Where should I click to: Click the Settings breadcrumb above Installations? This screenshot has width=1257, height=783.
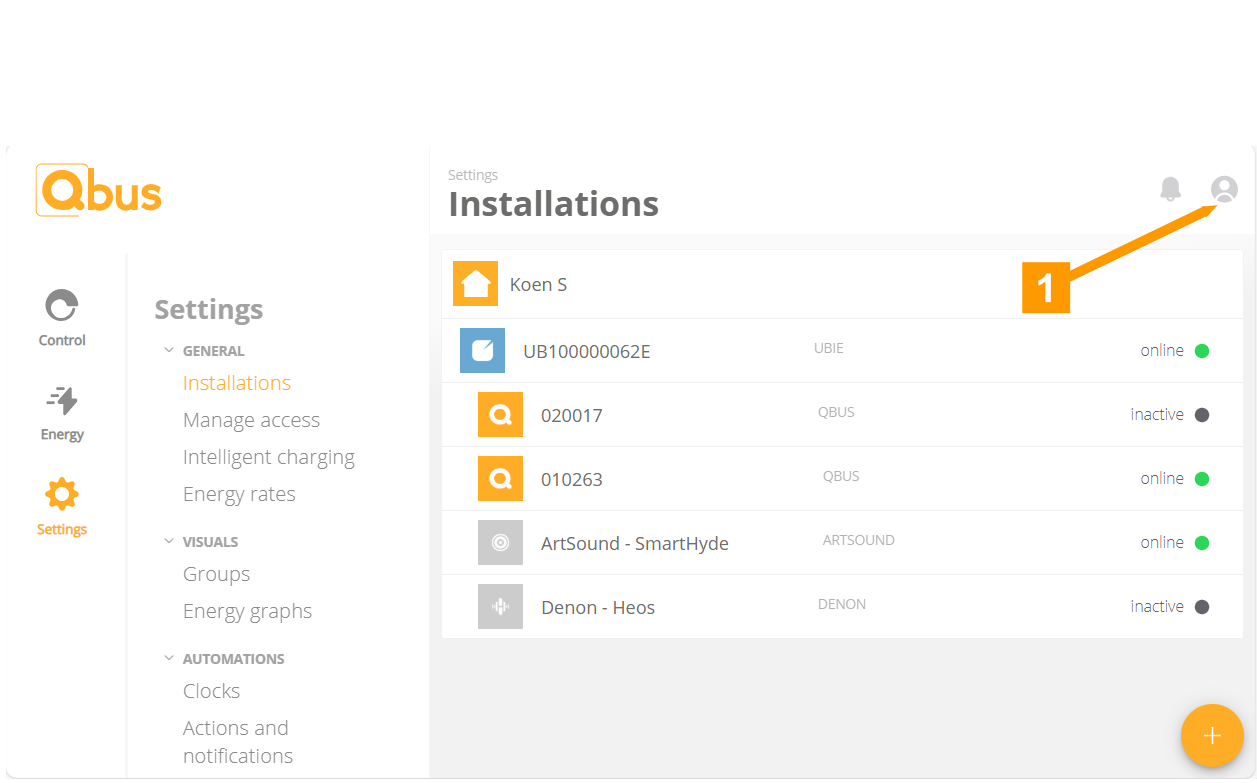tap(473, 175)
